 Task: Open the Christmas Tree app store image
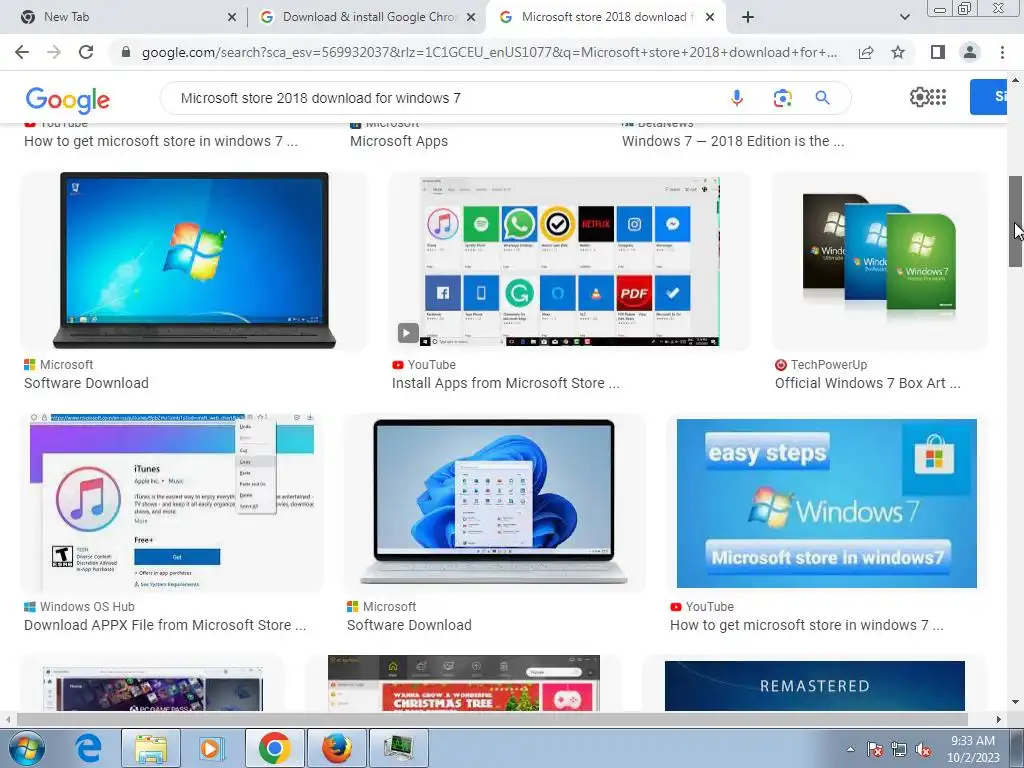coord(464,683)
